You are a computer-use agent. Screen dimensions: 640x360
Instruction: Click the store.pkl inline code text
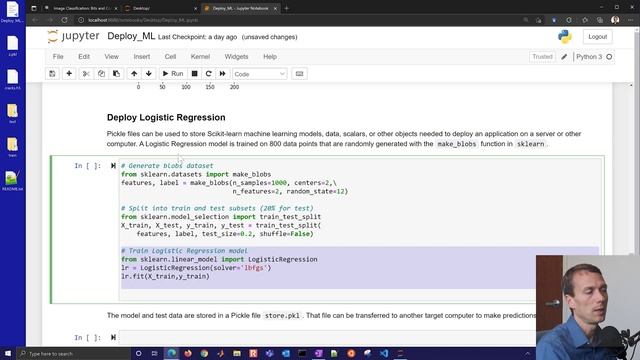point(282,316)
